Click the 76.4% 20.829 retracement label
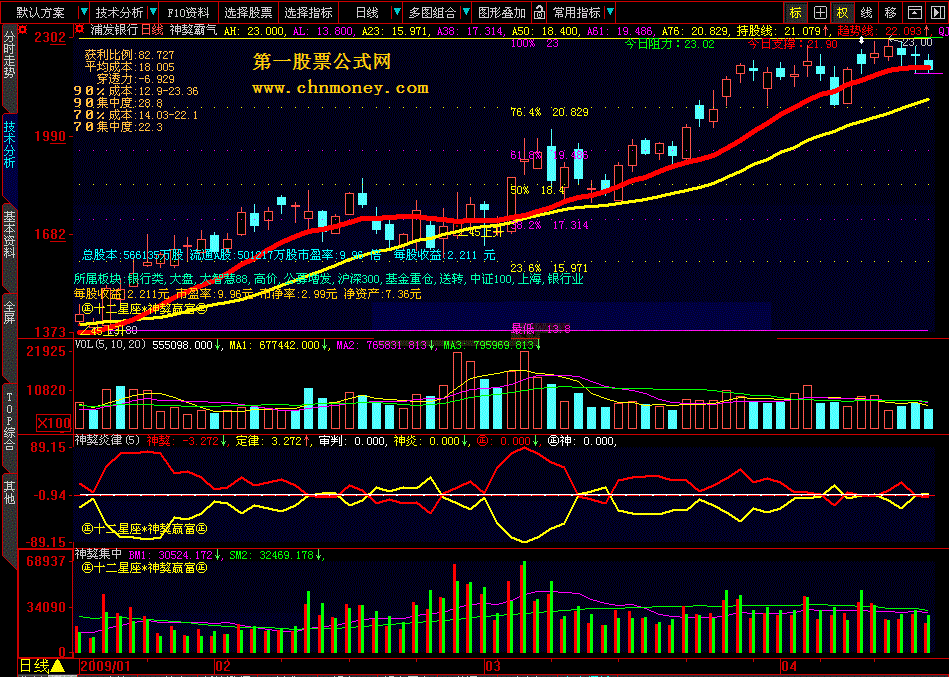Viewport: 949px width, 677px height. coord(550,112)
